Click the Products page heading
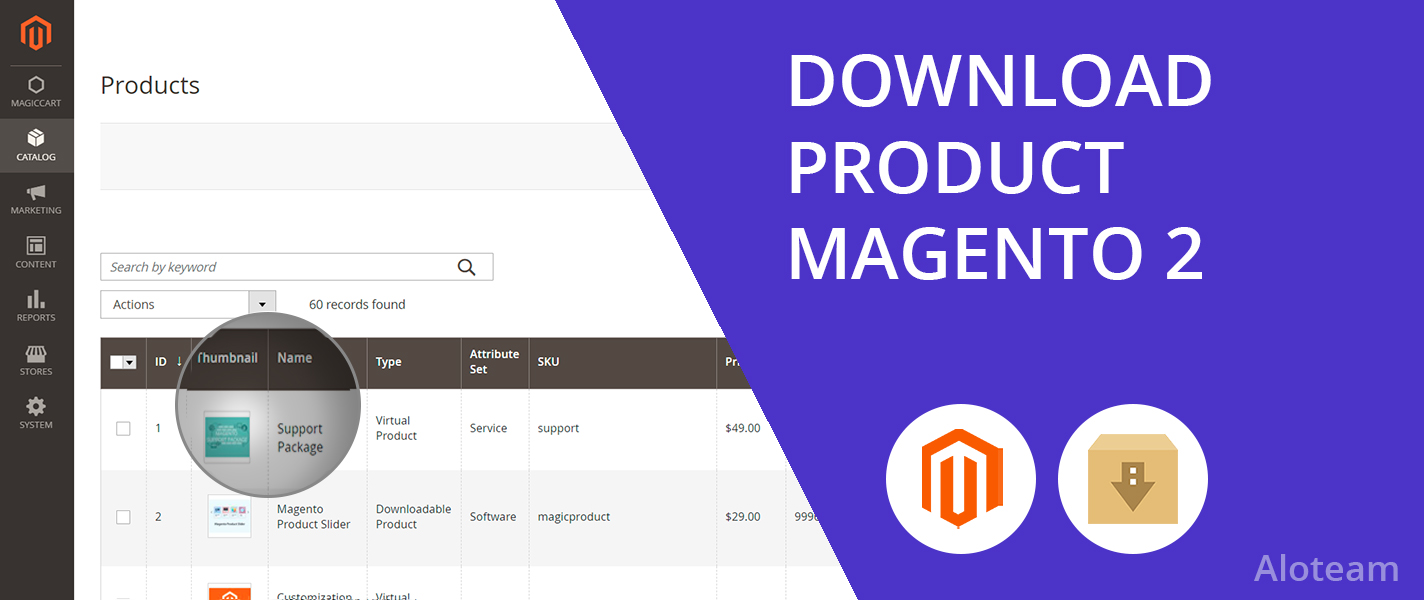The width and height of the screenshot is (1424, 600). (x=150, y=85)
